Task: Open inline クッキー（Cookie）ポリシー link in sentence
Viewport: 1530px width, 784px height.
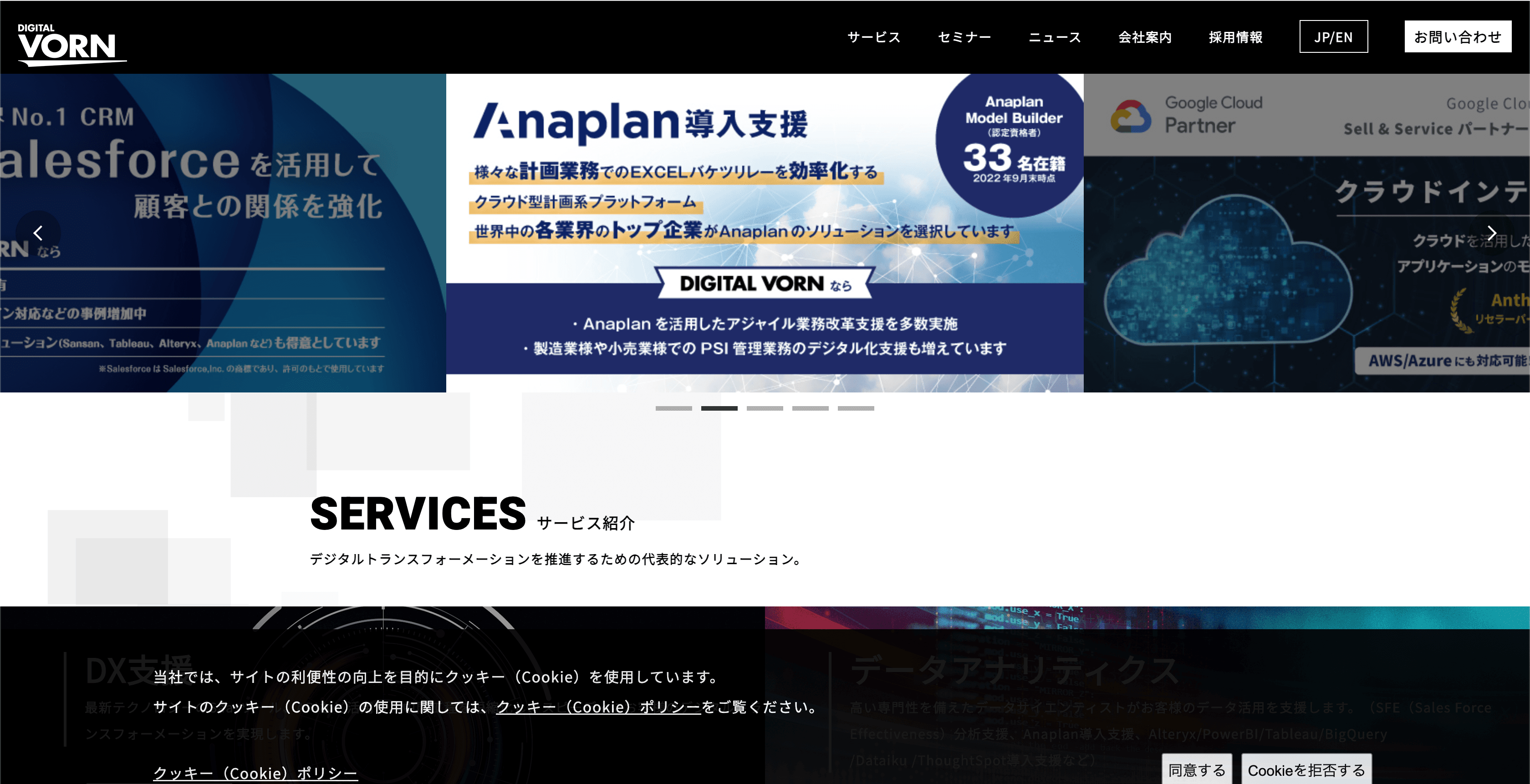Action: pyautogui.click(x=598, y=707)
